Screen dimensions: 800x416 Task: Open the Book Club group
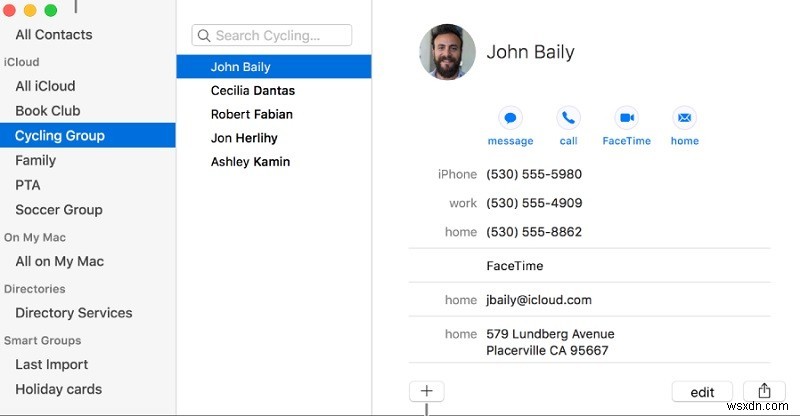coord(48,111)
